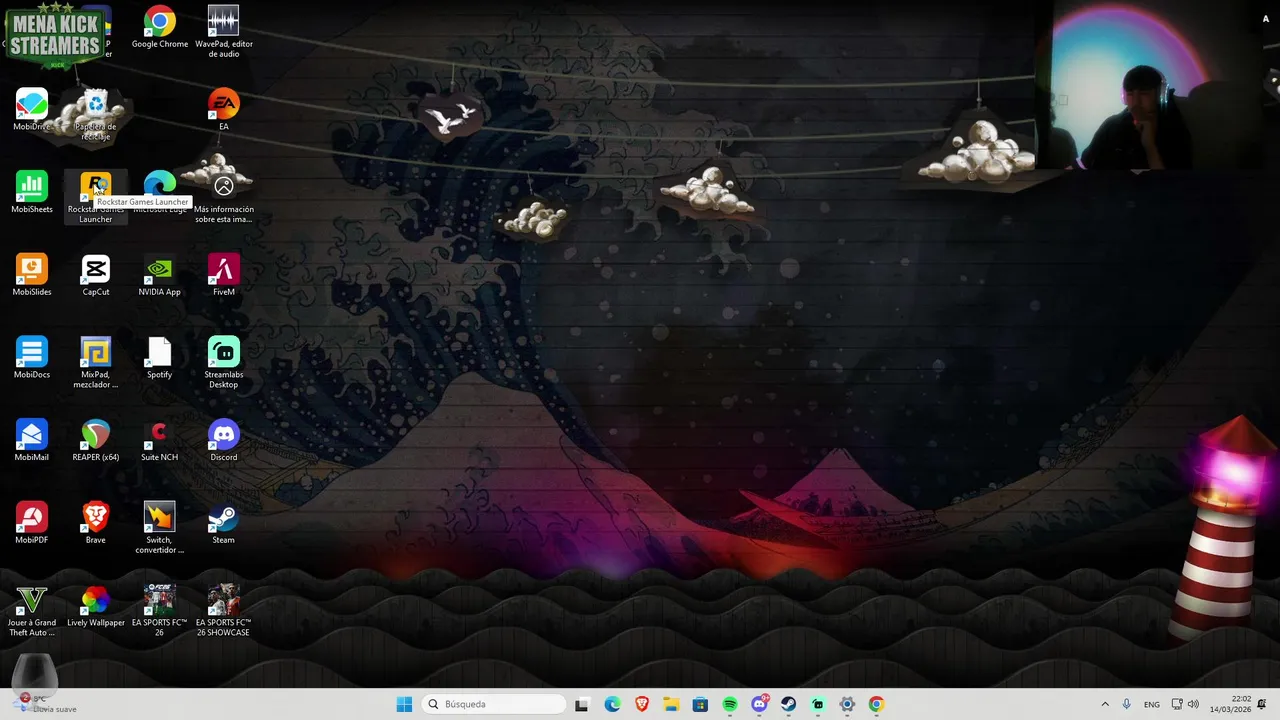Select the Discord desktop shortcut
This screenshot has width=1280, height=720.
click(x=224, y=440)
